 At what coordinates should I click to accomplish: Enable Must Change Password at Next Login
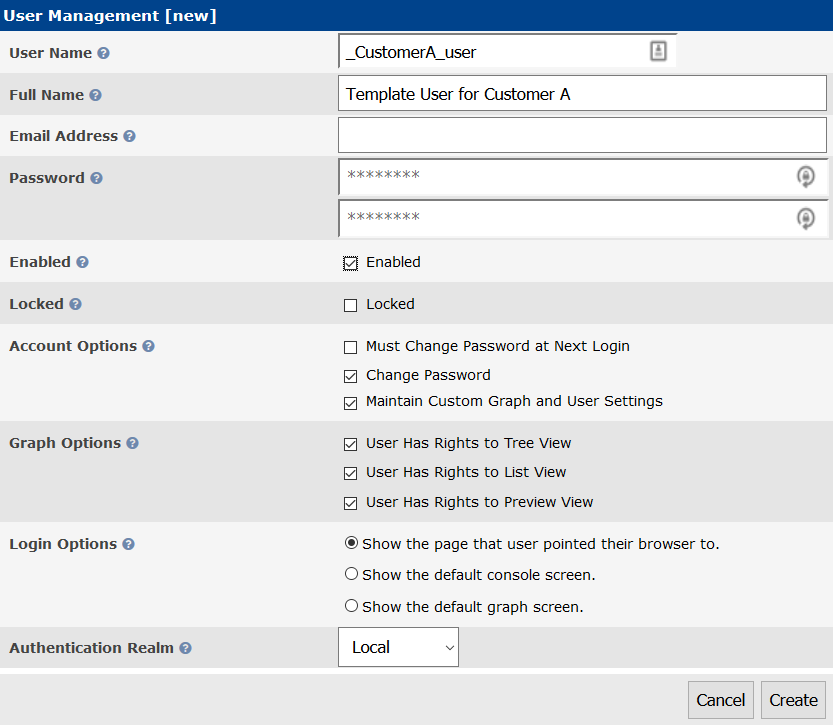[351, 347]
